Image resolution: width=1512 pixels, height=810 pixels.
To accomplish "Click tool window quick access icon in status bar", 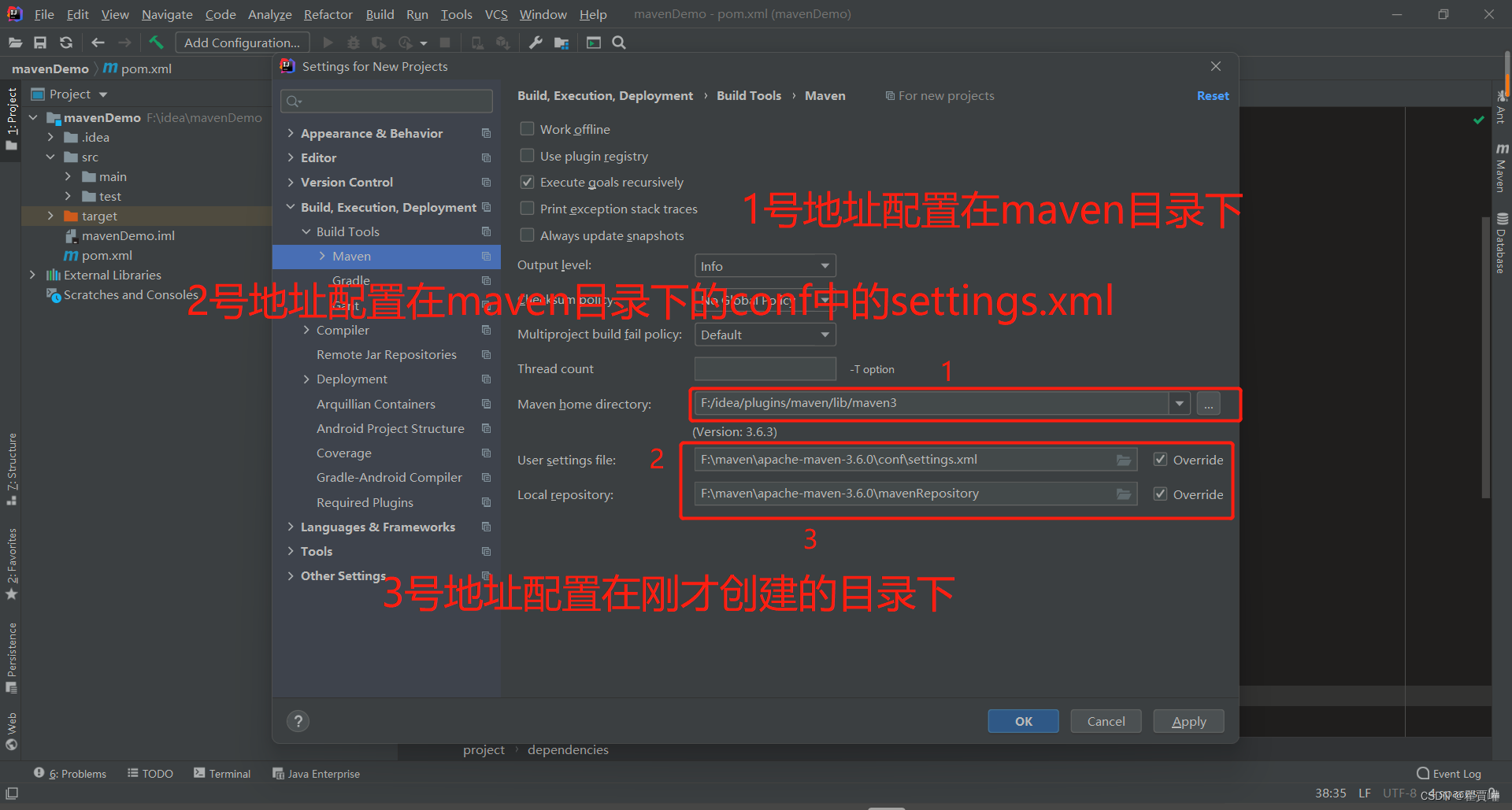I will click(12, 793).
